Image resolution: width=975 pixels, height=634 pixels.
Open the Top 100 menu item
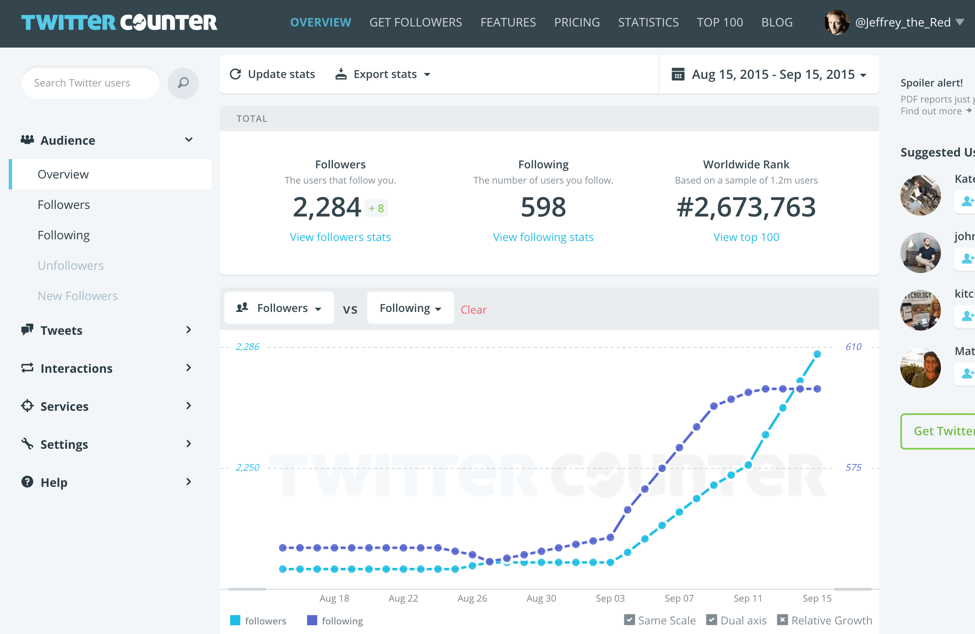click(719, 22)
